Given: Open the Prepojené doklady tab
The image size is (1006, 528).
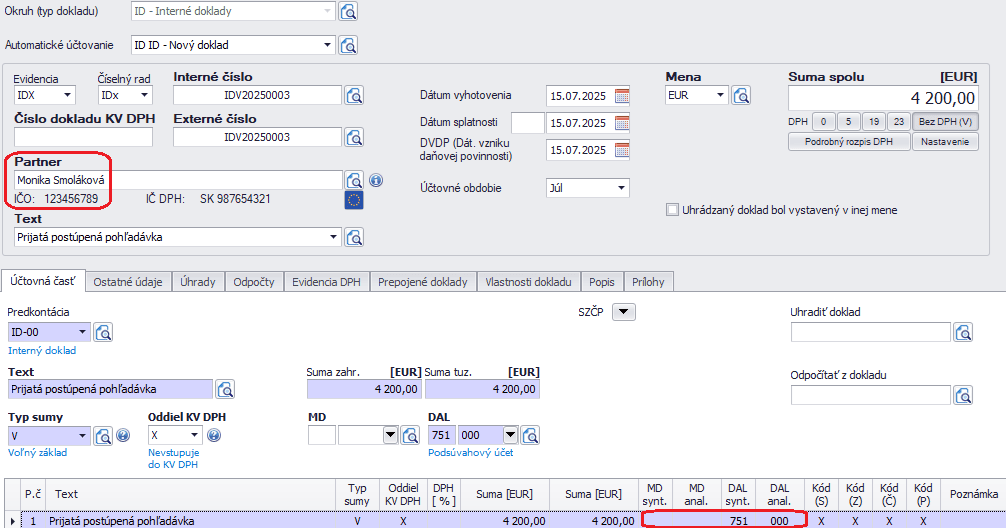Looking at the screenshot, I should click(x=423, y=282).
